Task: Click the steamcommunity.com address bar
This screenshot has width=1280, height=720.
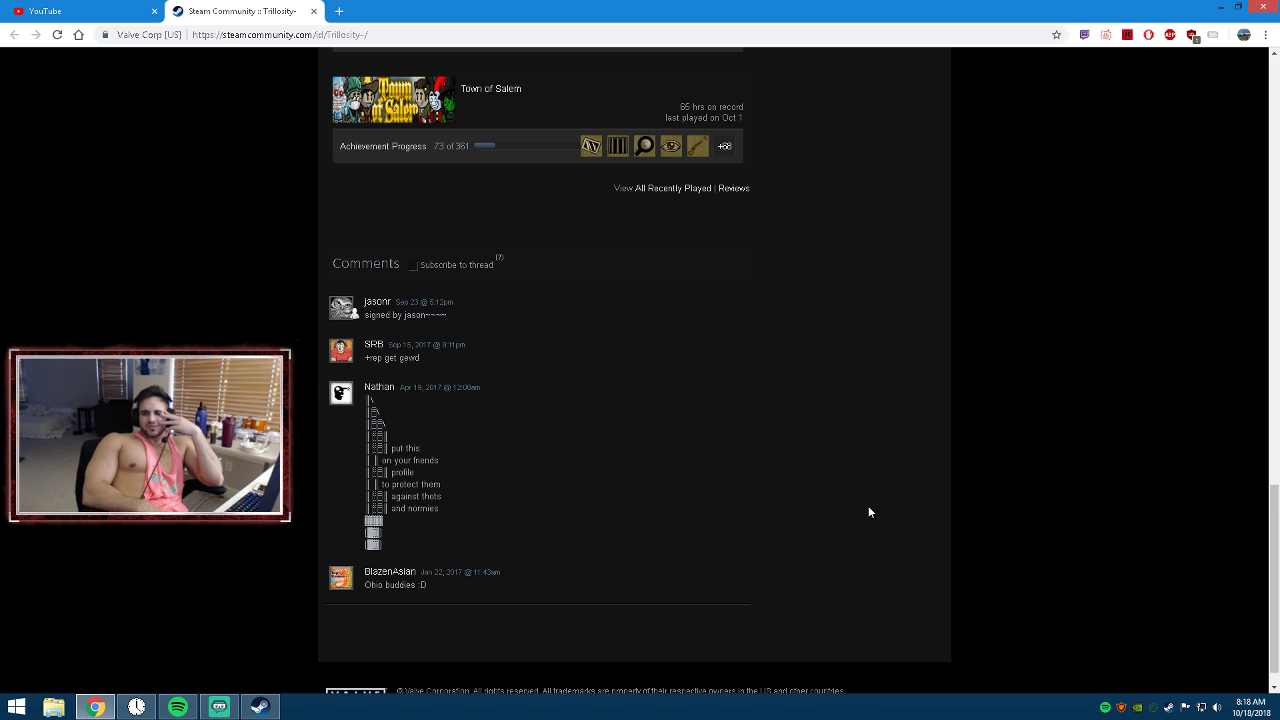Action: pyautogui.click(x=580, y=34)
